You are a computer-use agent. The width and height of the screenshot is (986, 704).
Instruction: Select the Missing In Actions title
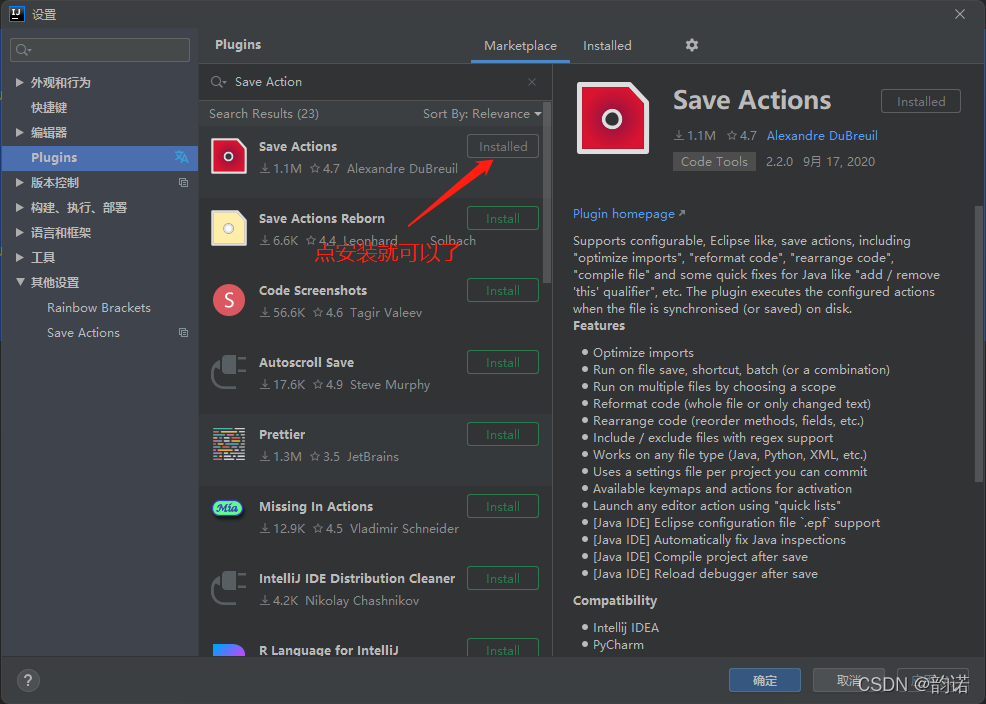tap(316, 507)
